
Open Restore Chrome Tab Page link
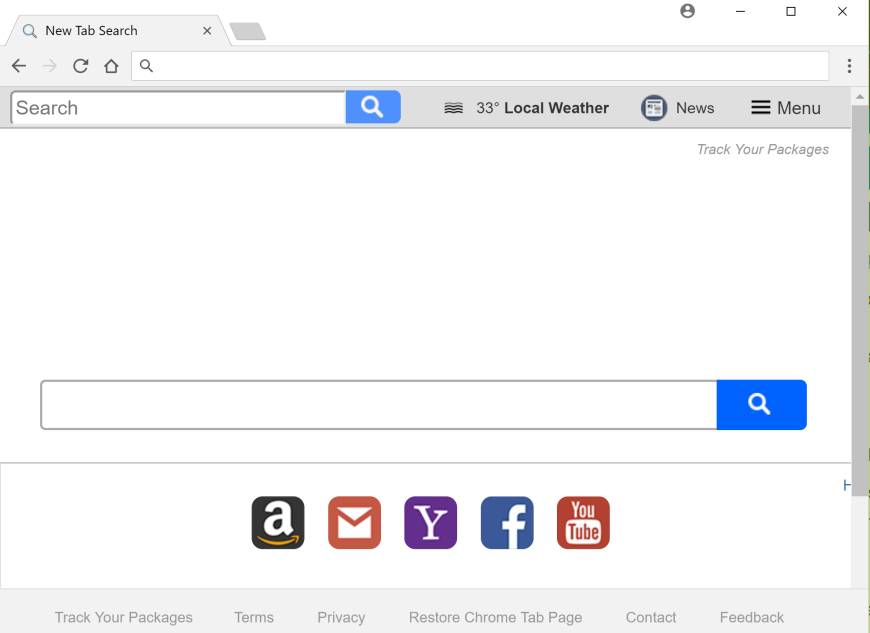pos(495,617)
